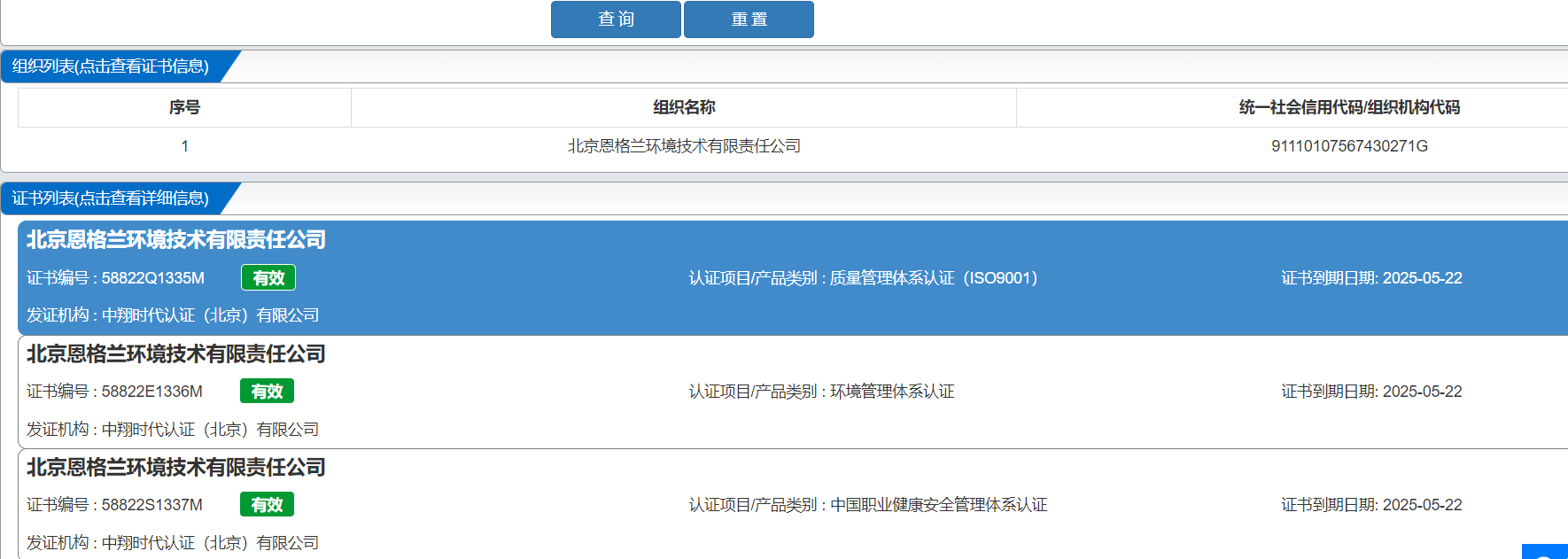The image size is (1568, 559).
Task: Open organization 北京恩格兰环境技术有限责任公司 in the table
Action: click(684, 146)
